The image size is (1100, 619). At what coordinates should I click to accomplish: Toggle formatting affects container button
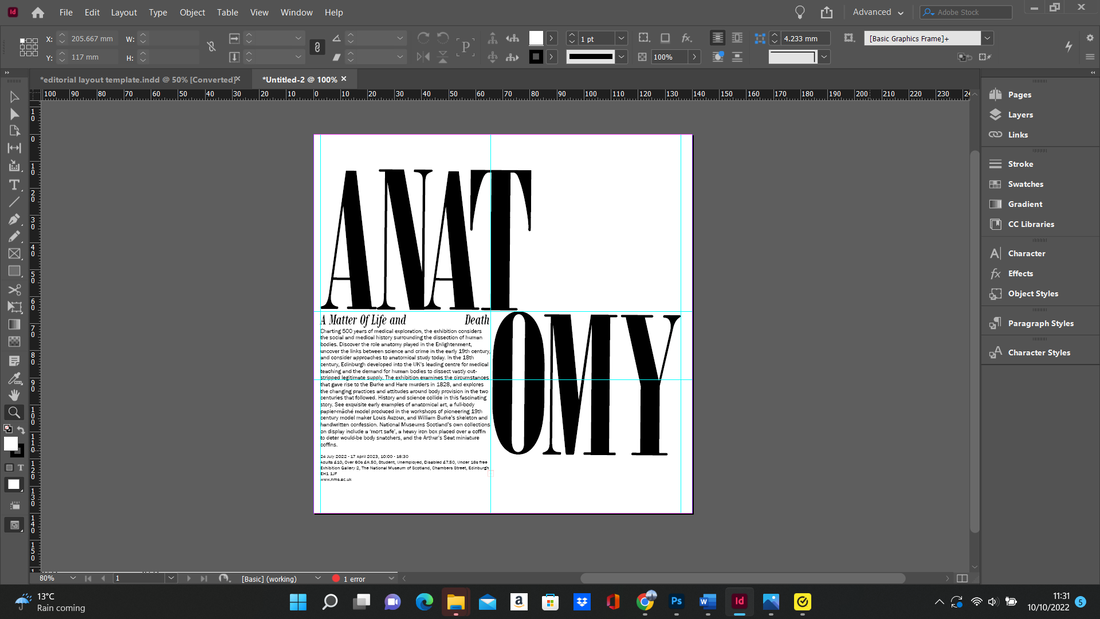[9, 467]
